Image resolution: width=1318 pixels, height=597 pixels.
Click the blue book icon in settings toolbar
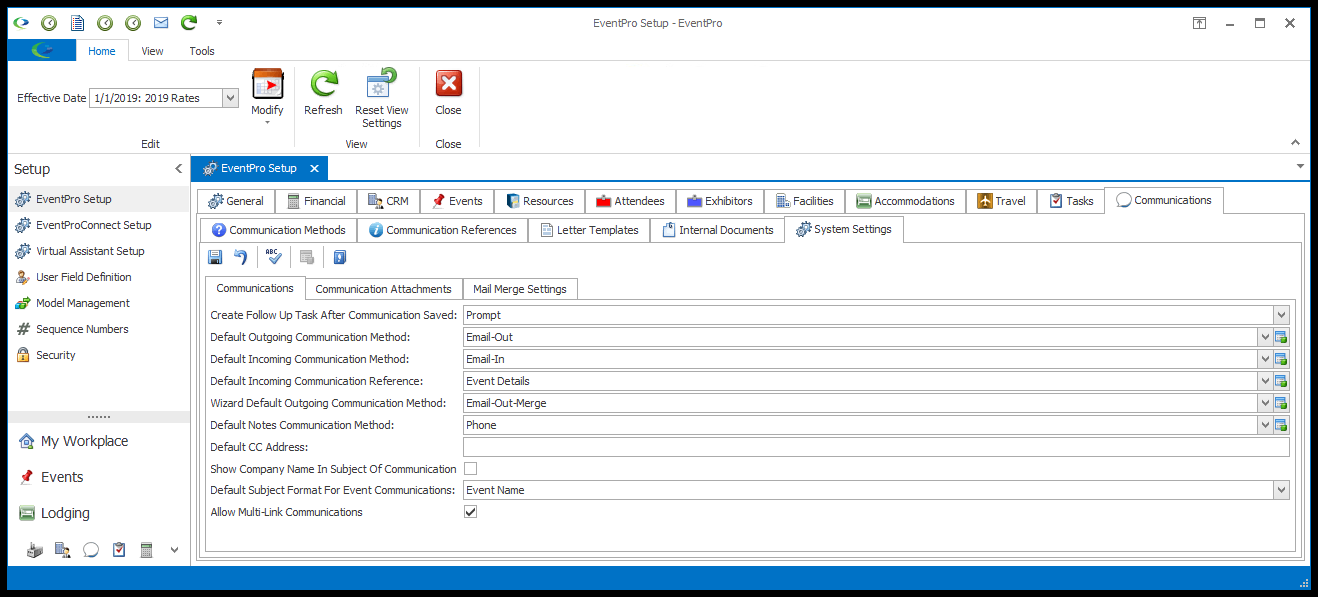click(340, 258)
